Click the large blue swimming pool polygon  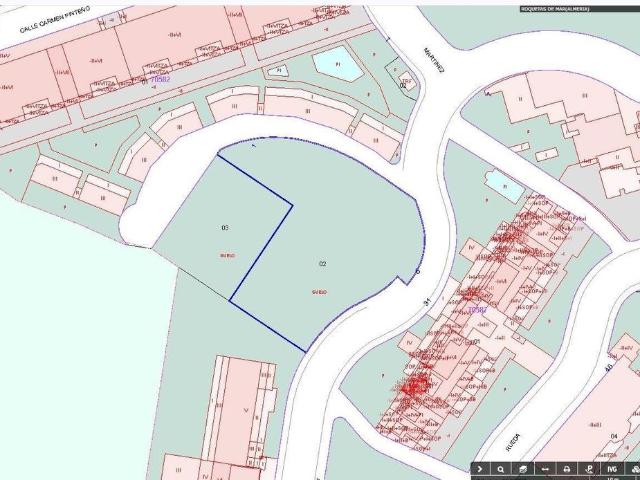pyautogui.click(x=338, y=64)
